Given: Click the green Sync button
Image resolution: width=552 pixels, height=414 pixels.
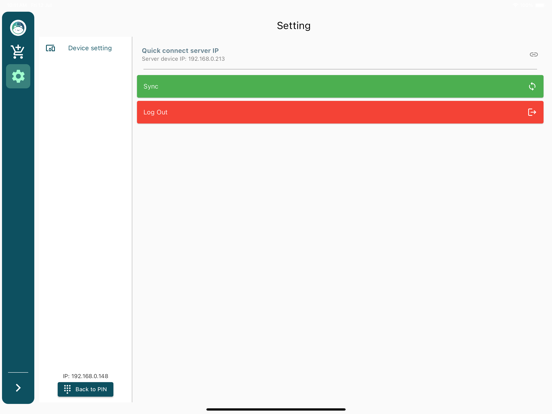Looking at the screenshot, I should pyautogui.click(x=340, y=86).
